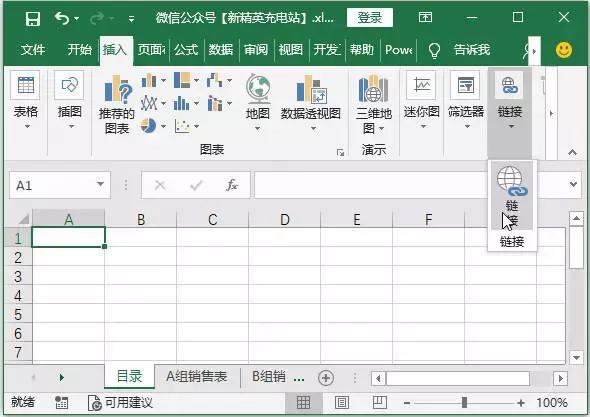Image resolution: width=590 pixels, height=417 pixels.
Task: Click the globe 链接 item in dropdown
Action: click(512, 196)
